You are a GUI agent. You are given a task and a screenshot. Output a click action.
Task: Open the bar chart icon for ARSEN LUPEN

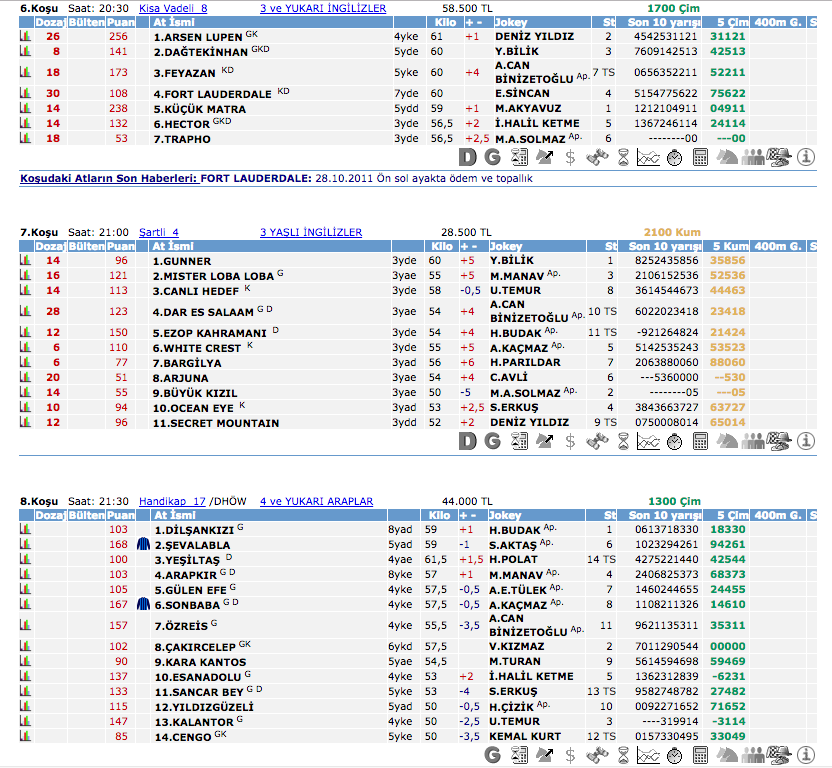26,36
